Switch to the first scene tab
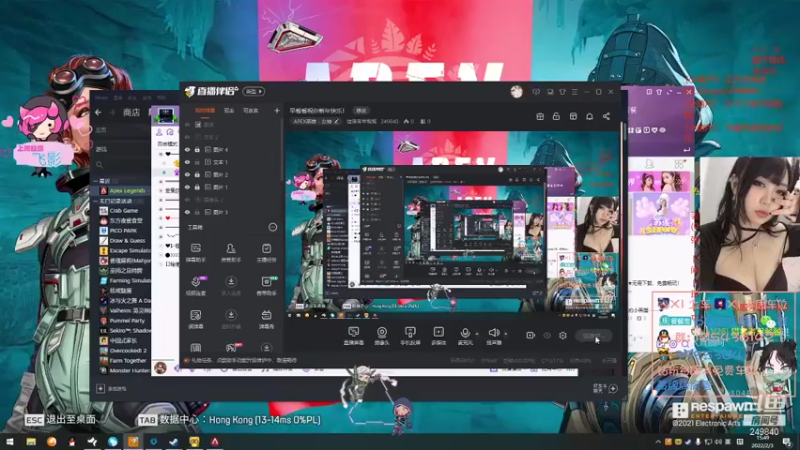This screenshot has width=800, height=450. [x=205, y=110]
